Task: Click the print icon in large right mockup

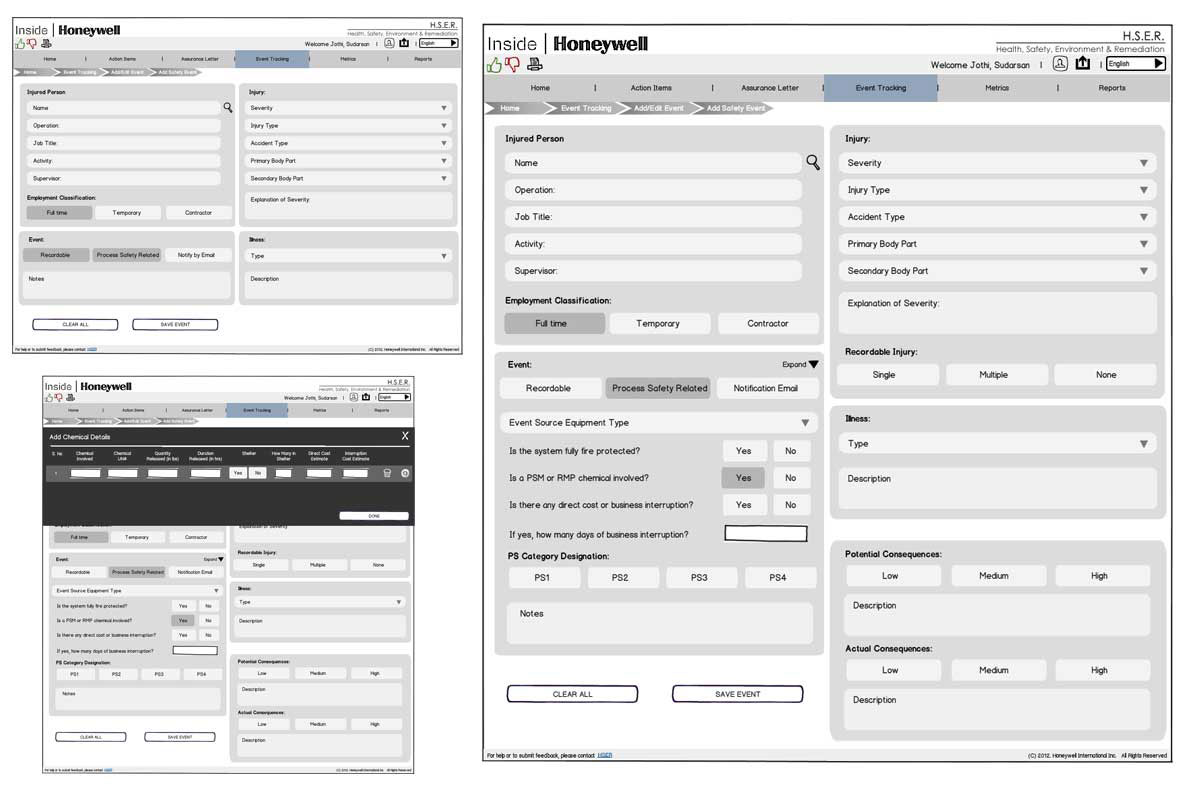Action: tap(535, 65)
